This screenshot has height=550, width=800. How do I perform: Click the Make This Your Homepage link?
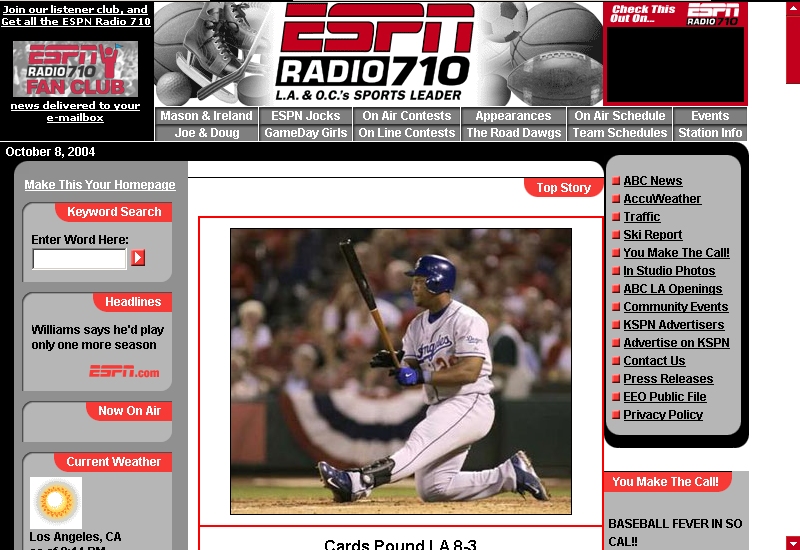tap(99, 185)
